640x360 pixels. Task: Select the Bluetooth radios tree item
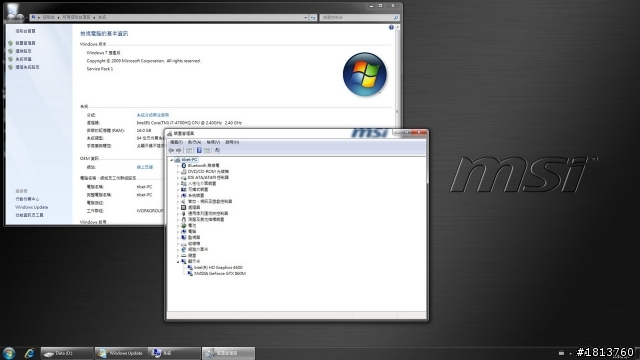203,165
